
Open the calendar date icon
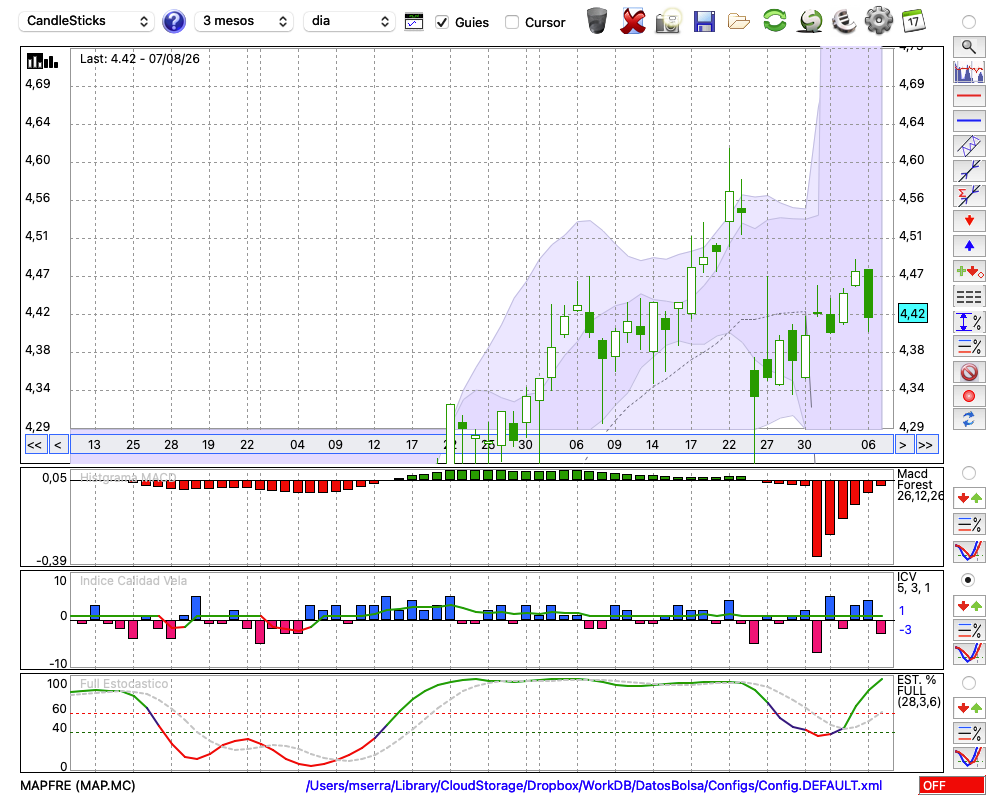tap(913, 21)
